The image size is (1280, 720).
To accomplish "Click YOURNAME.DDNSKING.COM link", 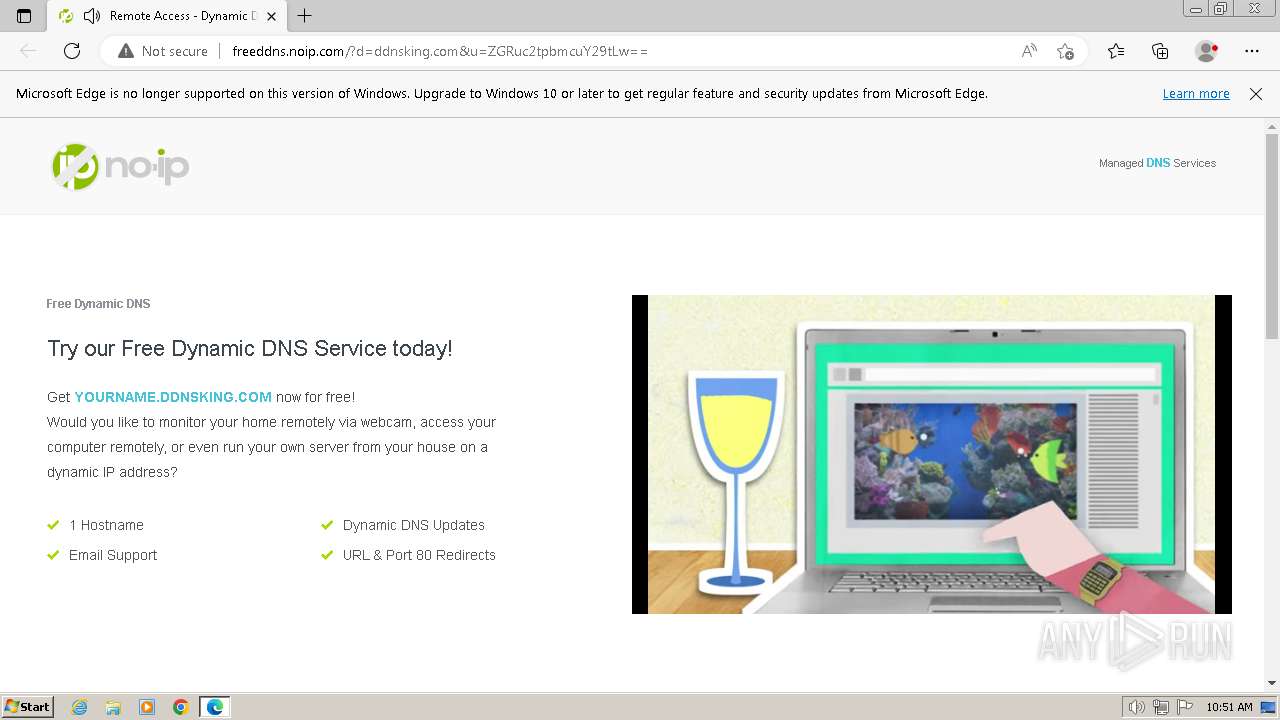I will (173, 397).
